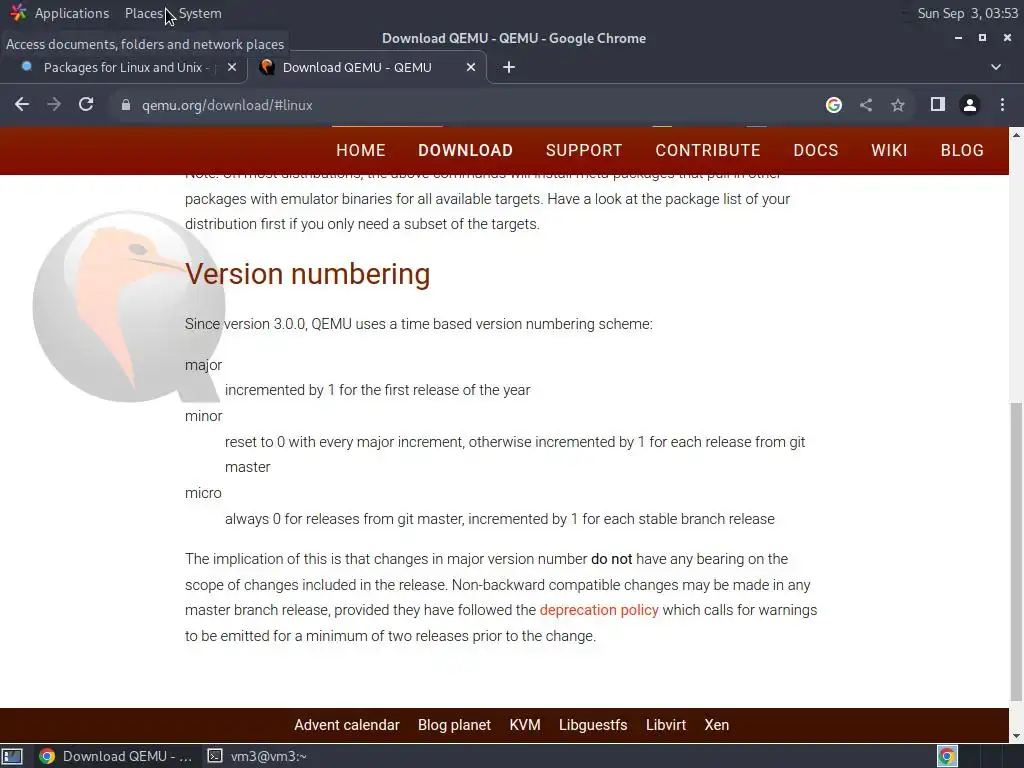View site information lock icon
The image size is (1024, 768).
(x=126, y=105)
